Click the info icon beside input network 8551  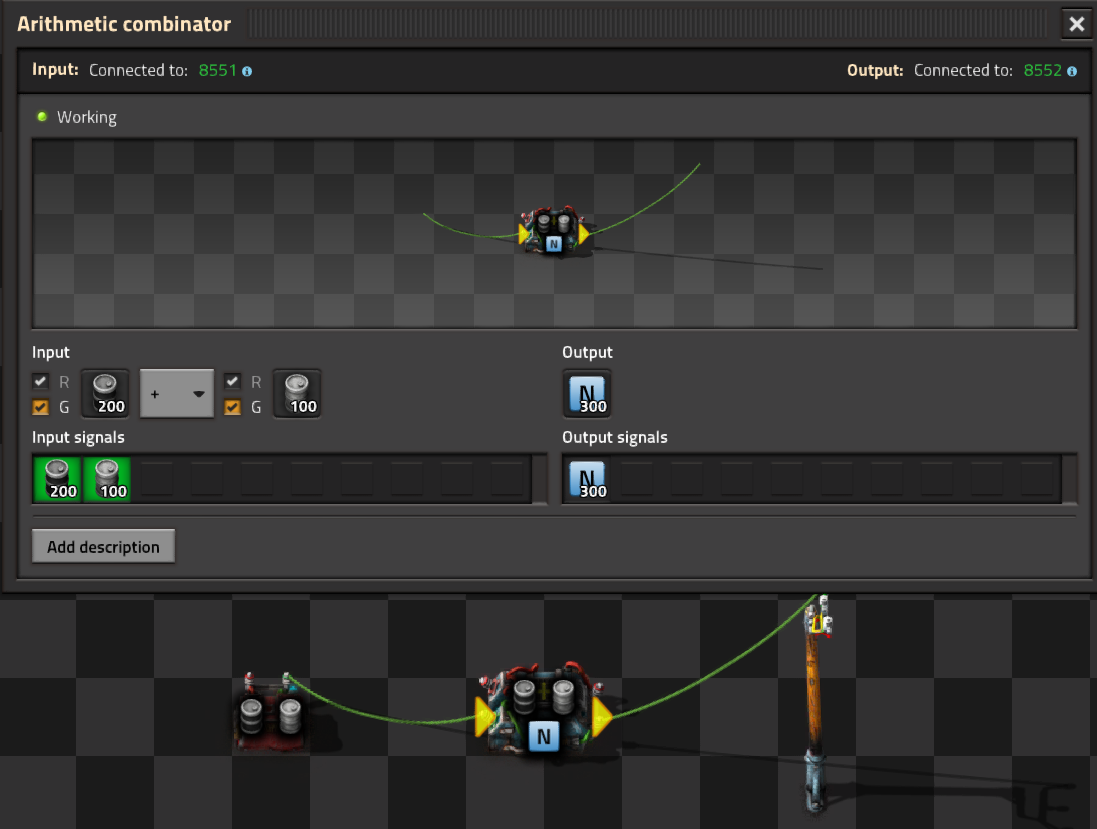point(247,71)
